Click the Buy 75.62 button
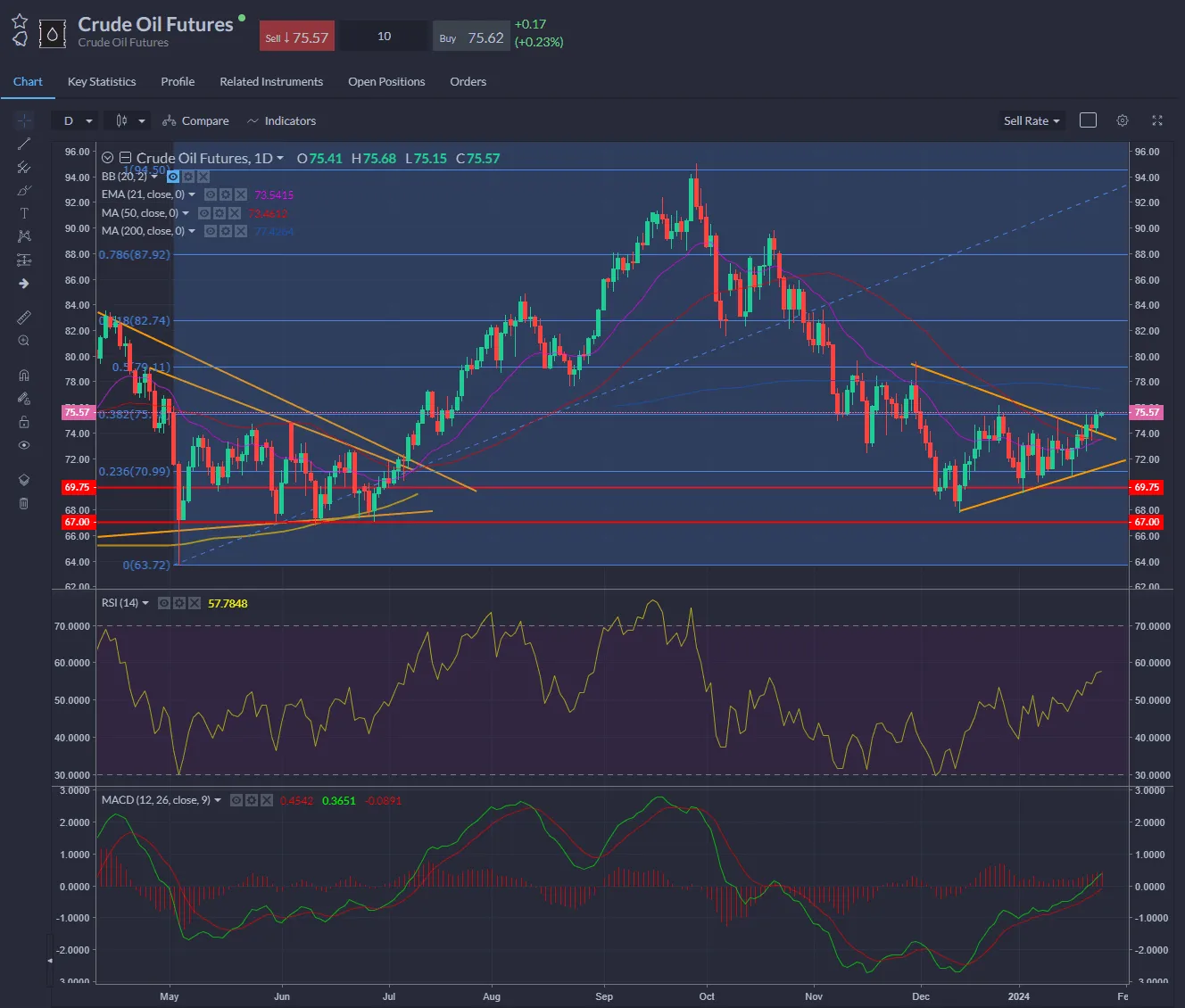 [471, 37]
